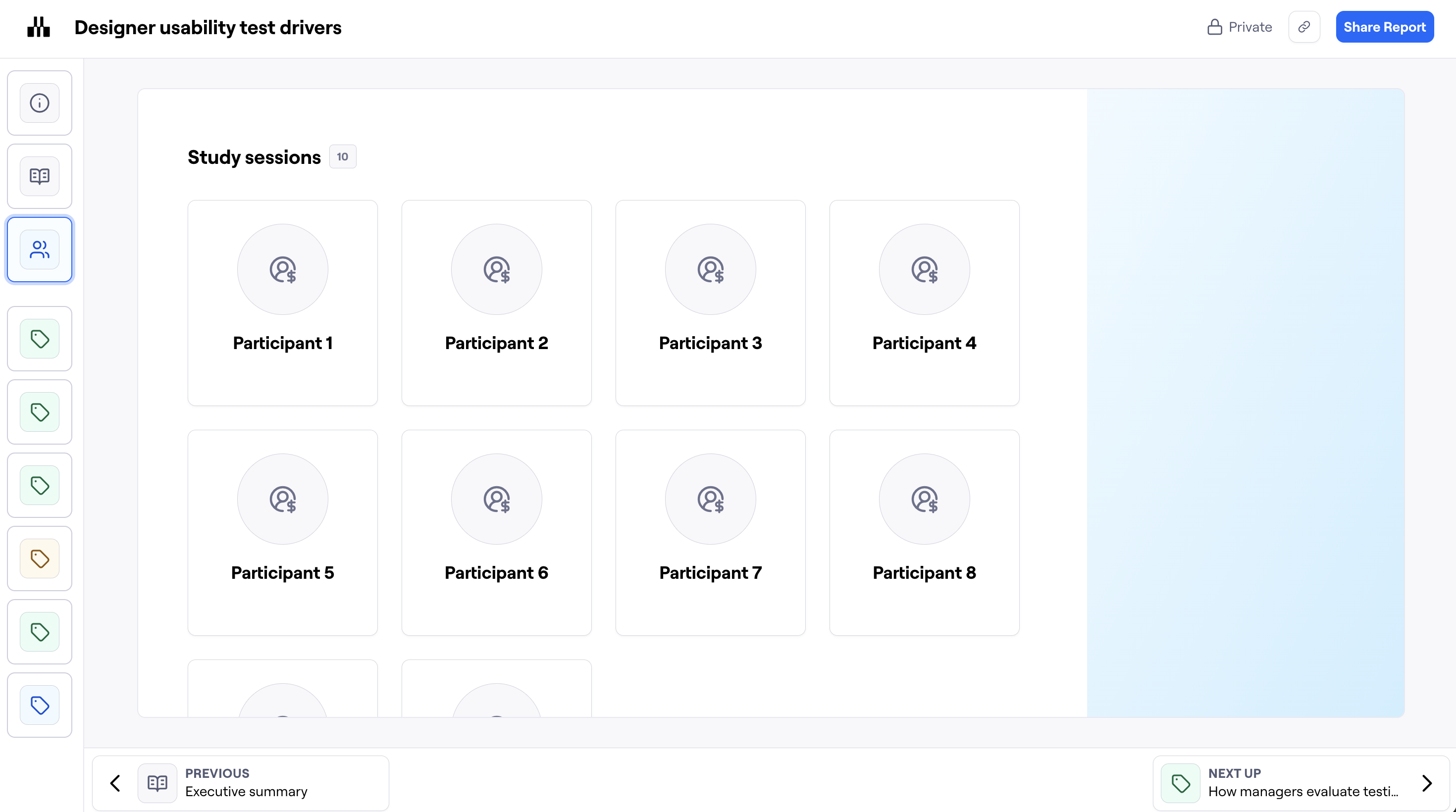Image resolution: width=1456 pixels, height=812 pixels.
Task: Open the Participant 6 session card
Action: [x=496, y=532]
